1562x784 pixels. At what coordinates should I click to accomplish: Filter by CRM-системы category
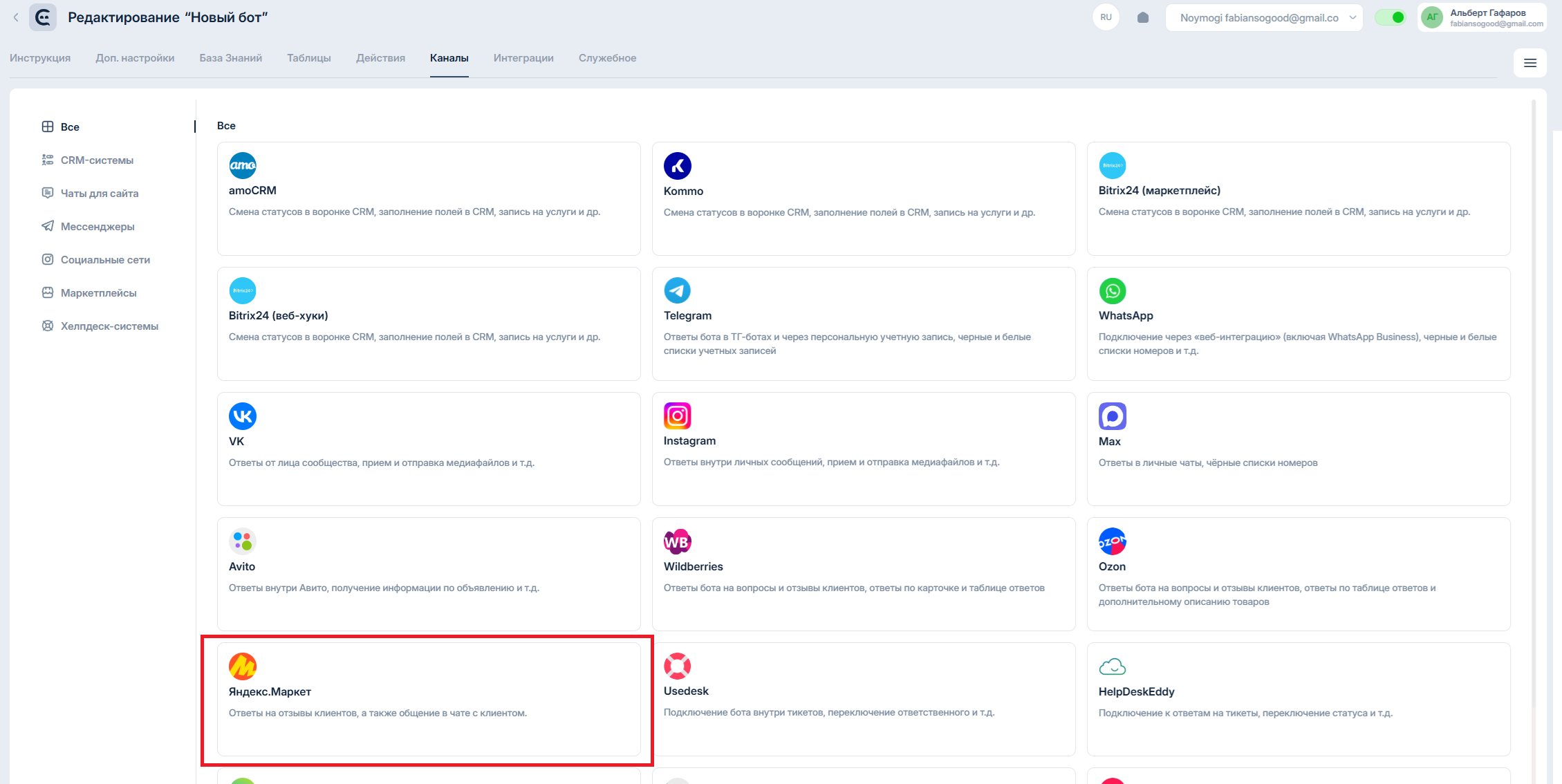click(97, 160)
